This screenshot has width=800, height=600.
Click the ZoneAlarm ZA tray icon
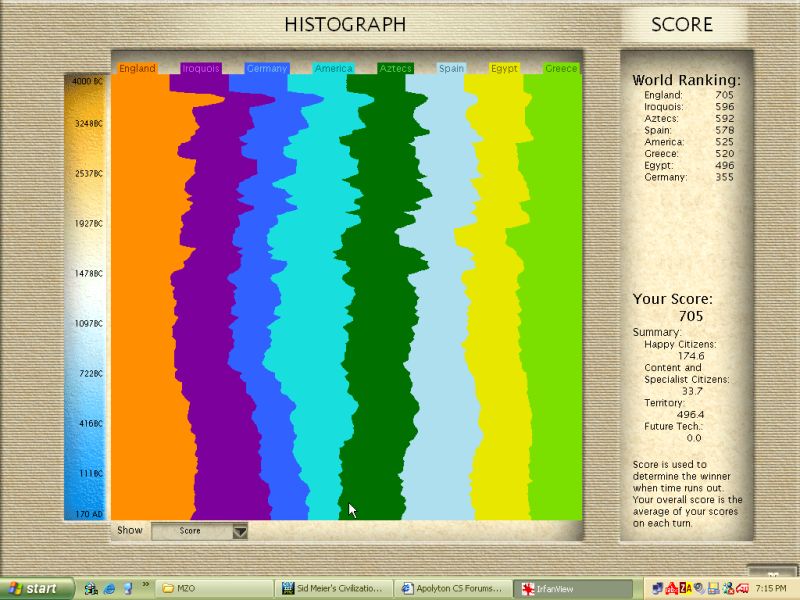pyautogui.click(x=687, y=588)
